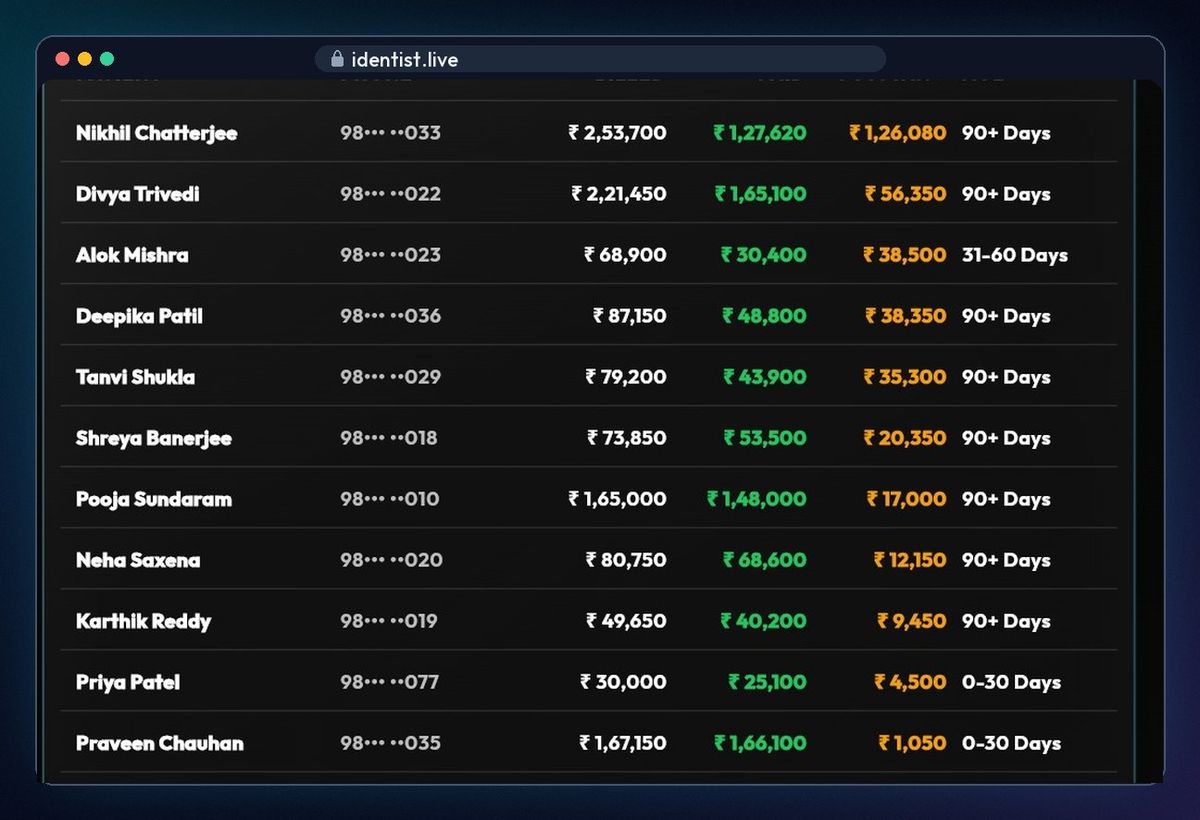Select the Priya Patel name cell
Screen dimensions: 1200x820
point(128,682)
